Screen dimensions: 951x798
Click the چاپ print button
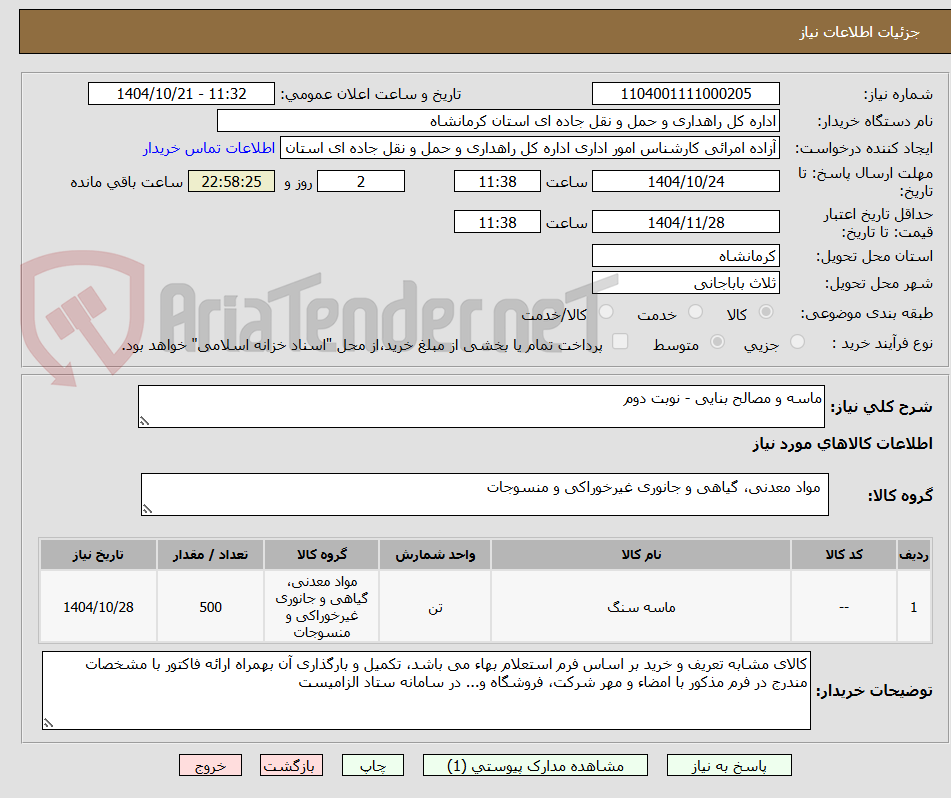372,765
